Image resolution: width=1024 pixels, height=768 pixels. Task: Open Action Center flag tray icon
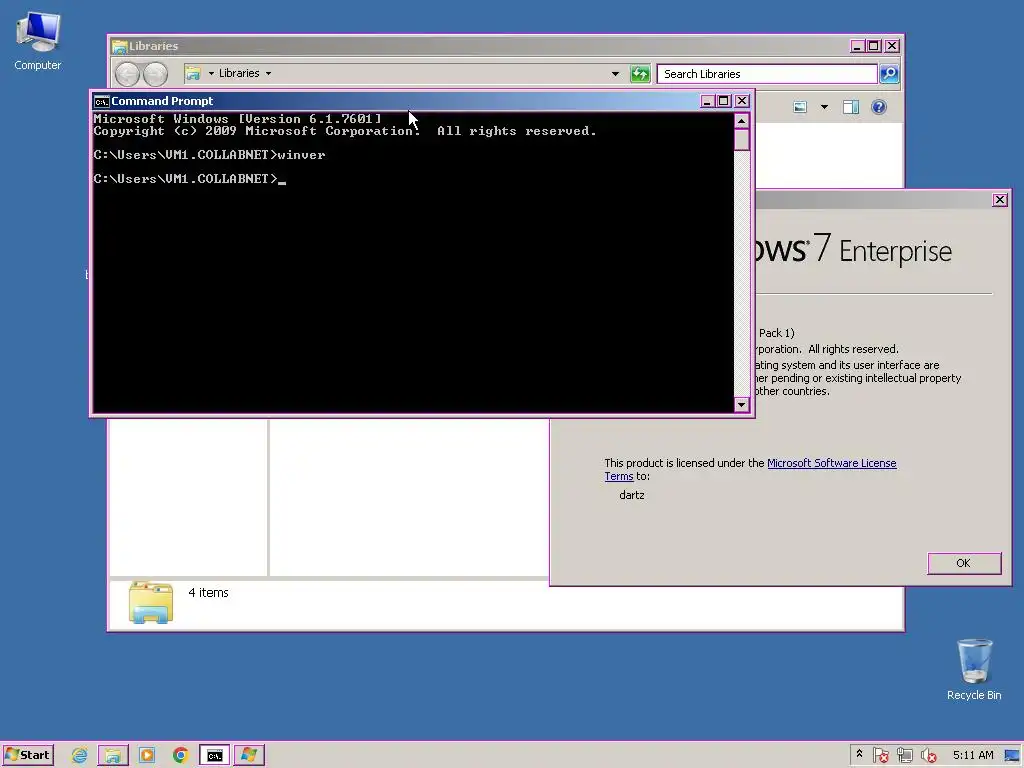(x=880, y=756)
